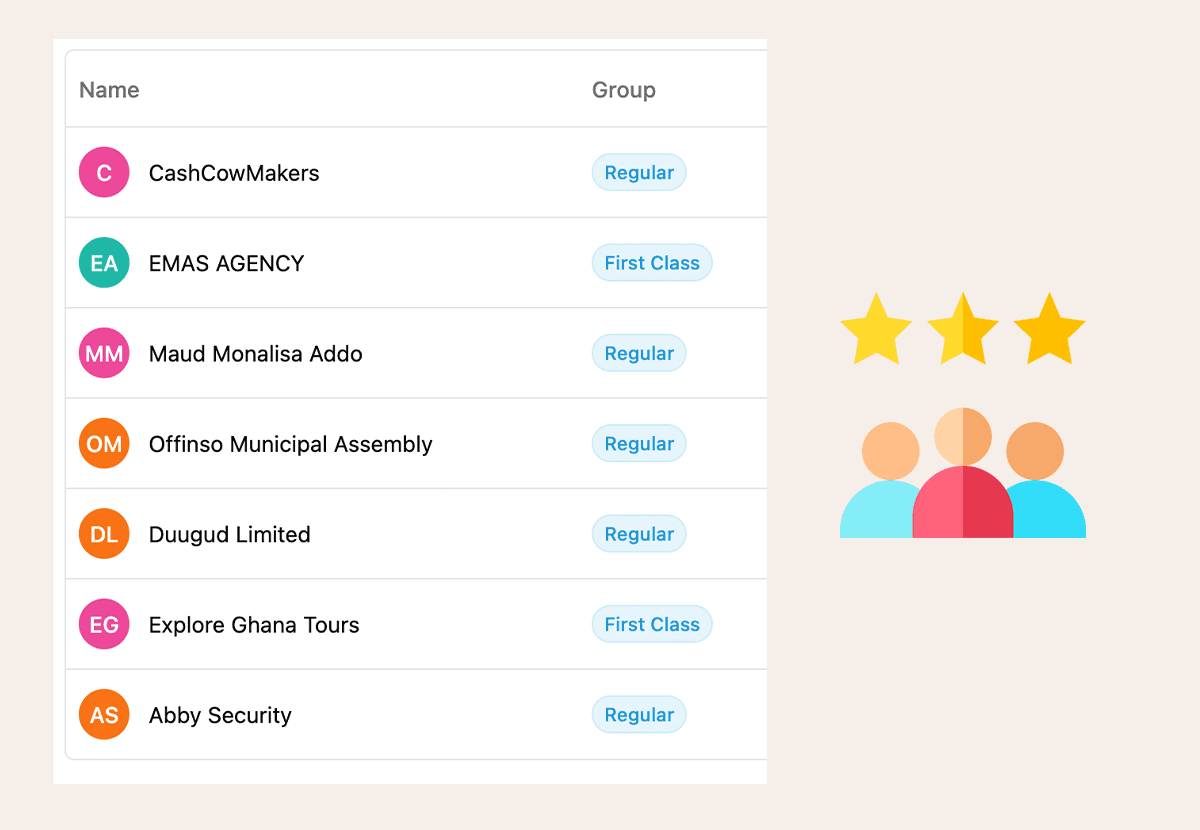Screen dimensions: 1200x830
Task: Click the Regular badge for Maud Monalisa Addo
Action: tap(639, 353)
